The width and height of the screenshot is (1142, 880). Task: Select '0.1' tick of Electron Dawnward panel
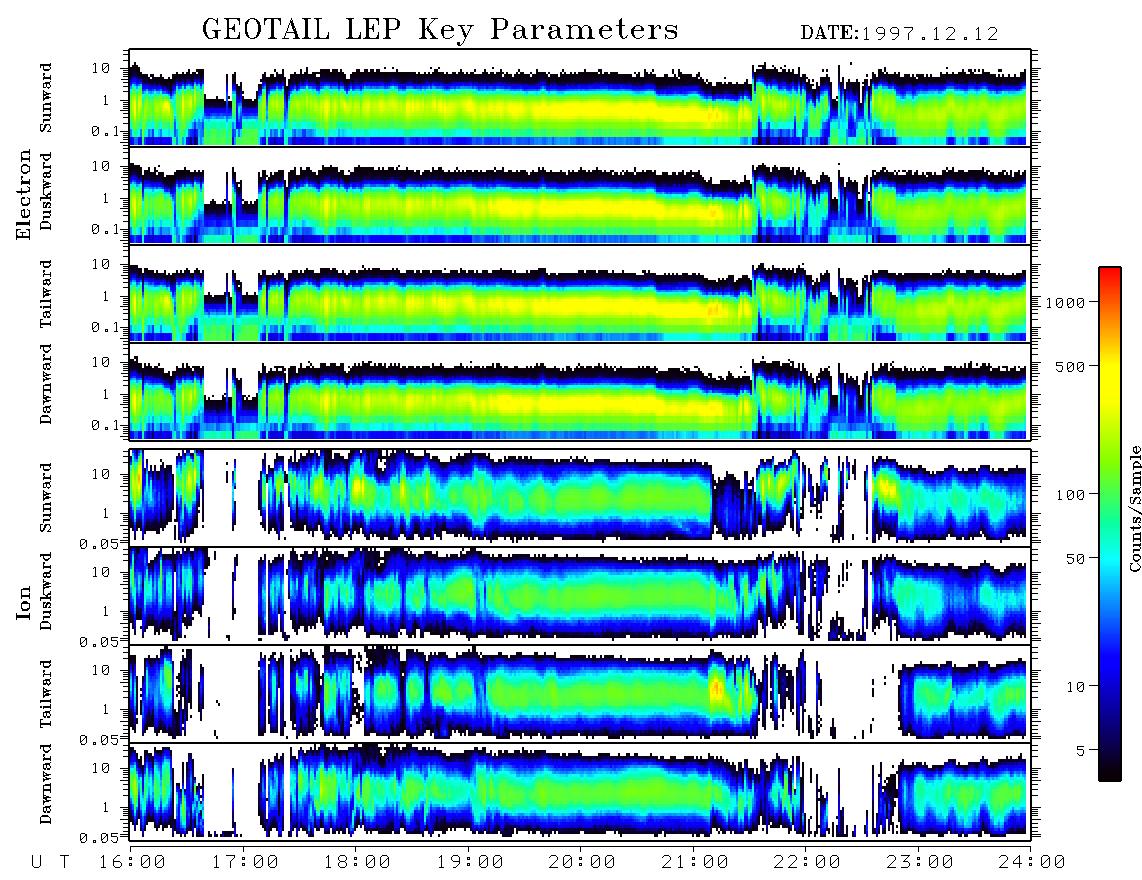coord(105,425)
